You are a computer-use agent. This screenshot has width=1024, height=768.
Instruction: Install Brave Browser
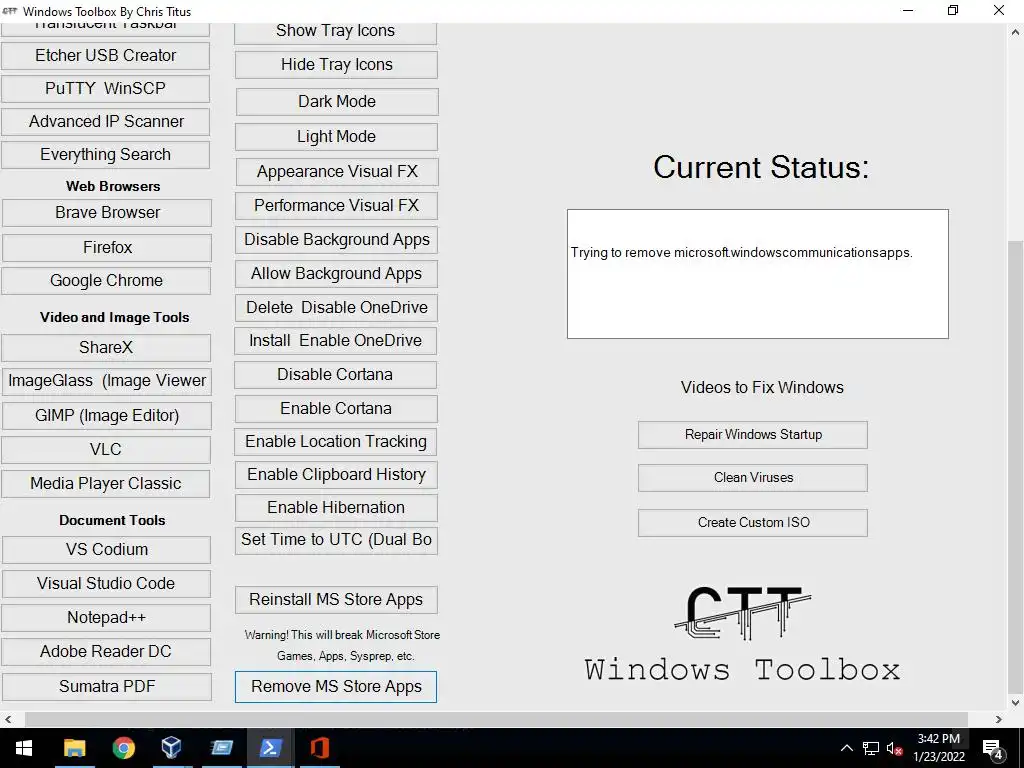(x=107, y=213)
